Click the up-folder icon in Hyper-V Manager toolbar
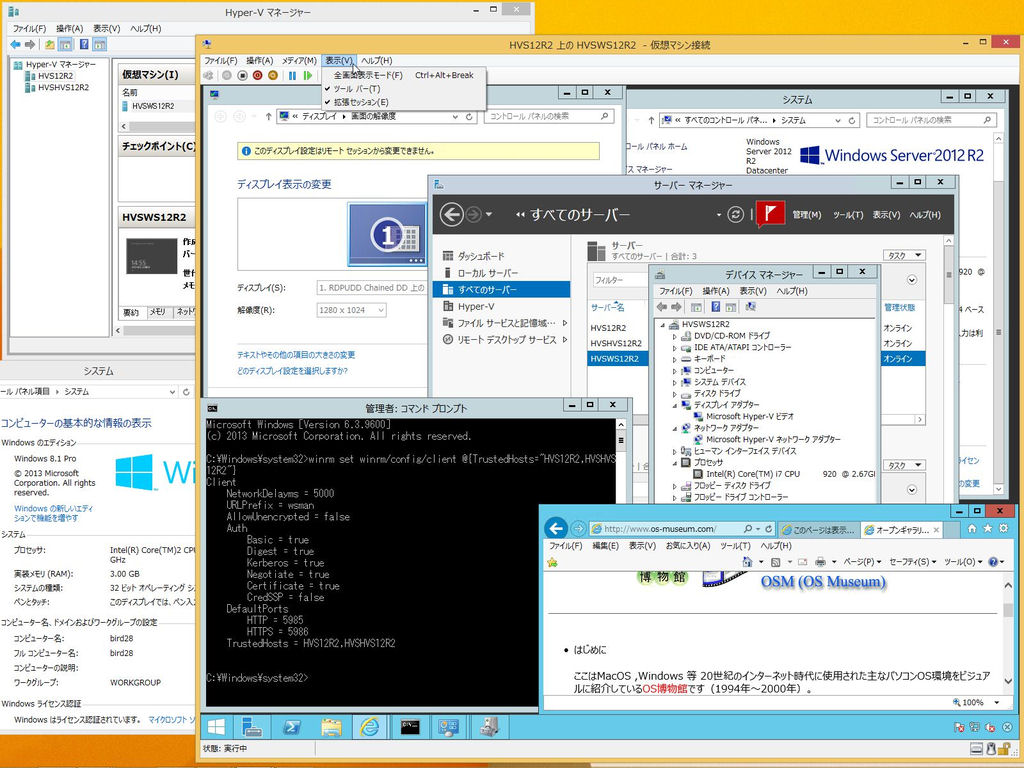The height and width of the screenshot is (768, 1024). (x=50, y=44)
